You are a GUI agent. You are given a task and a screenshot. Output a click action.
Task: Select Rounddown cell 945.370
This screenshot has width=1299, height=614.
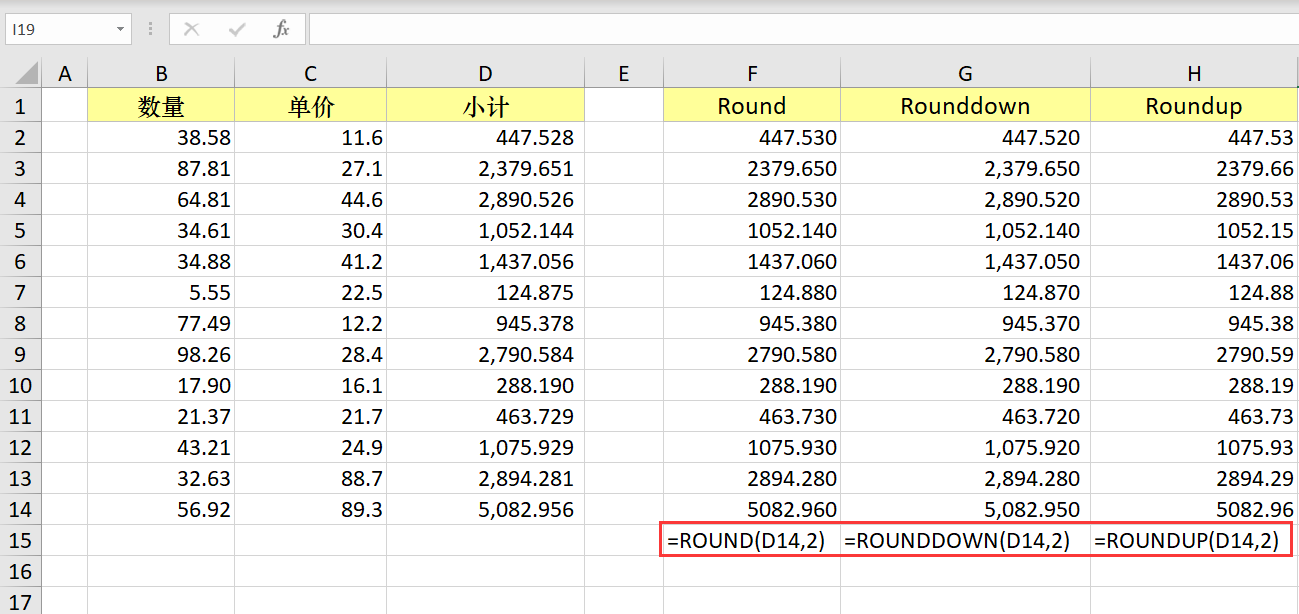(x=965, y=323)
